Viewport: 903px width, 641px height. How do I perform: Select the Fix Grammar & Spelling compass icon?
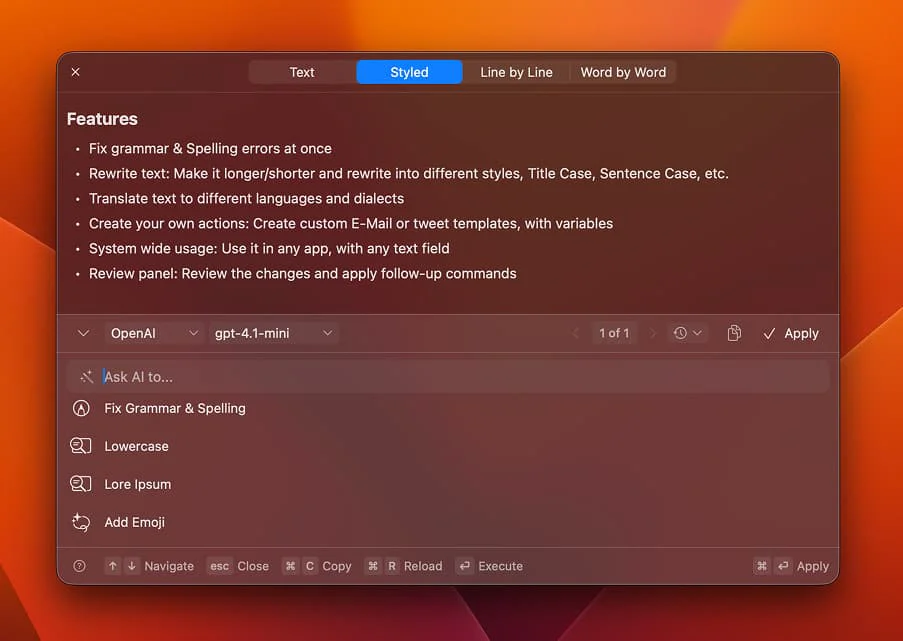click(x=81, y=408)
